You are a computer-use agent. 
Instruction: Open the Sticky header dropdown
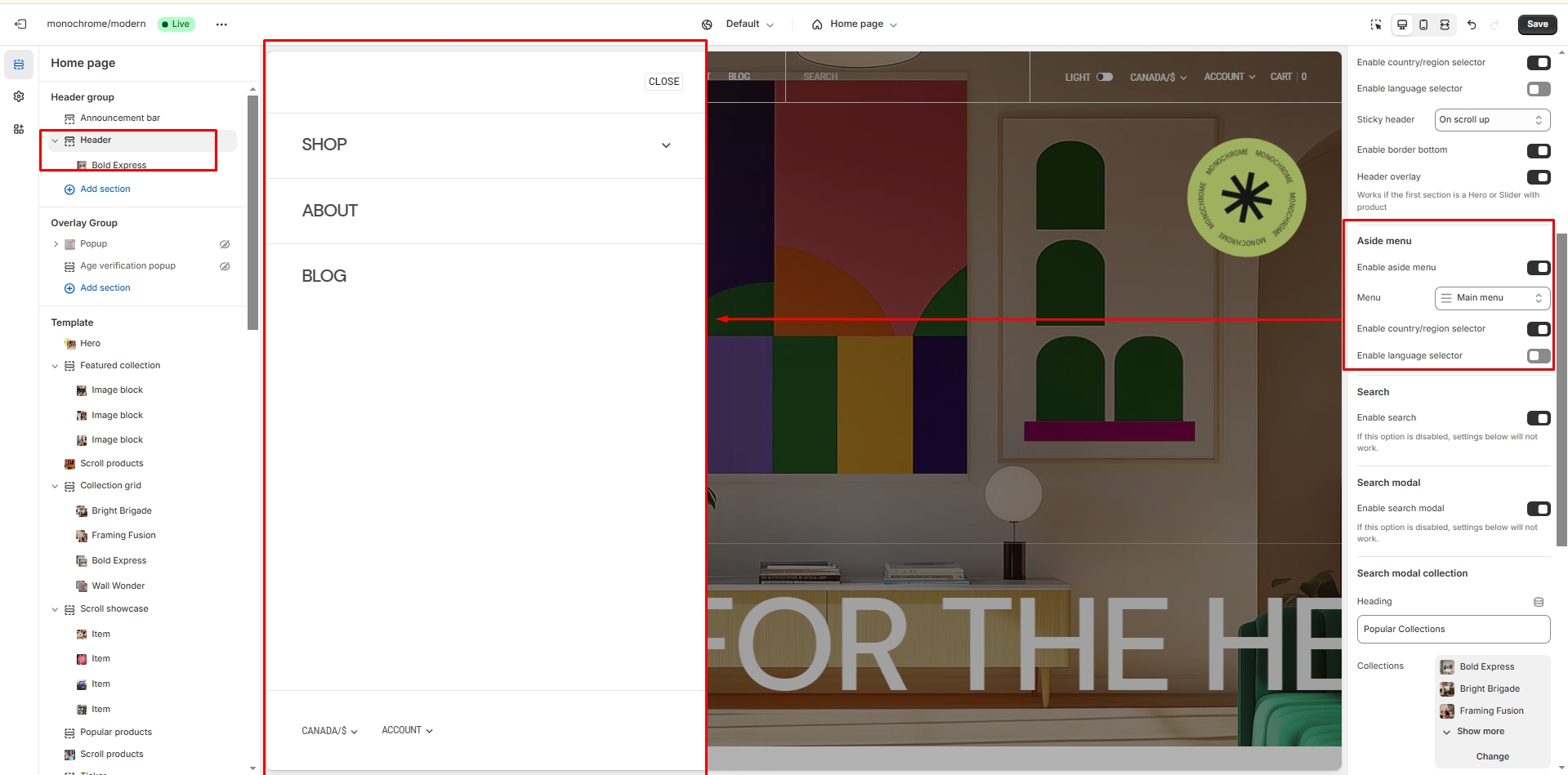(x=1492, y=120)
